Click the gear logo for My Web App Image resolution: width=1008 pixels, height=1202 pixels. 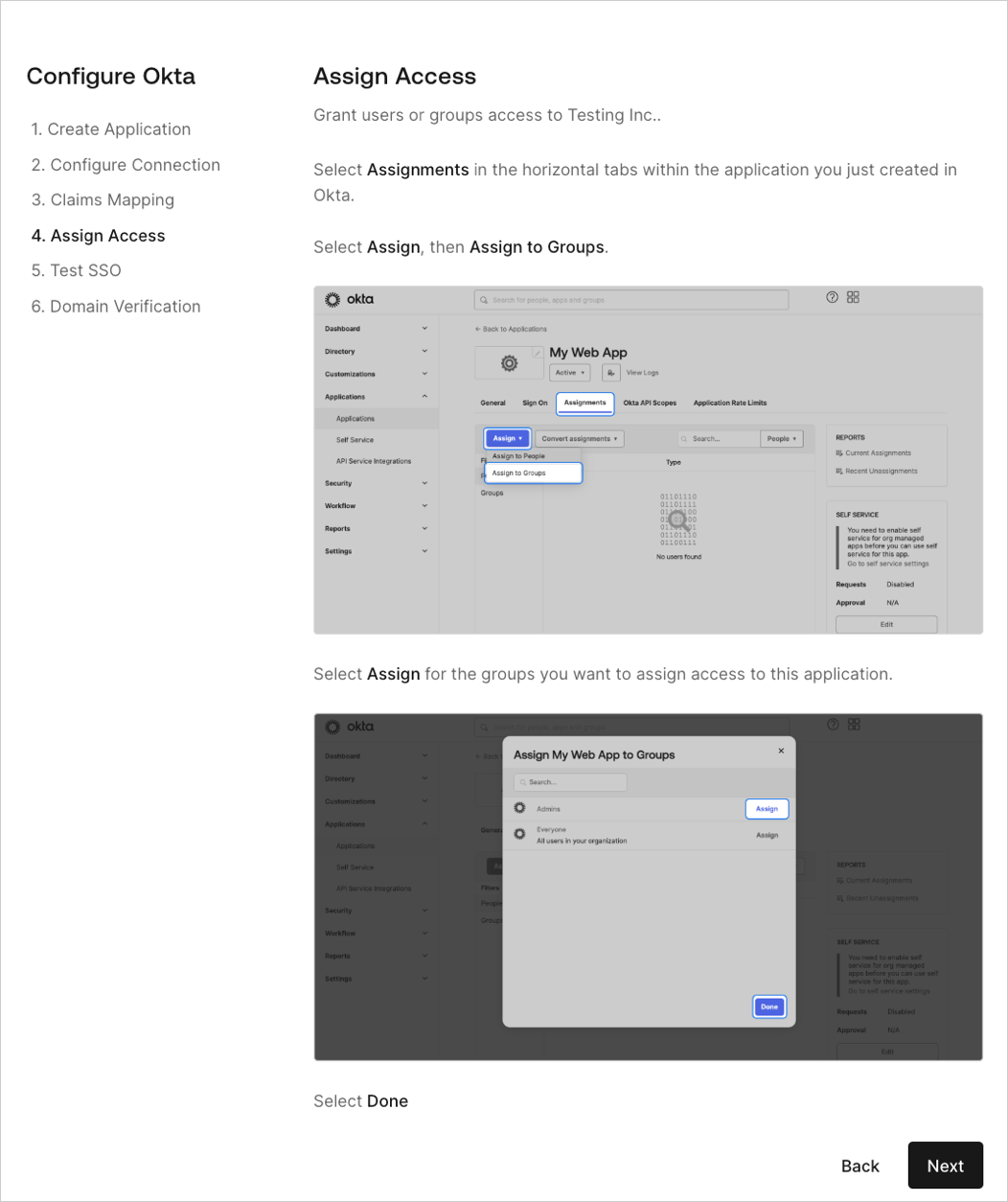[x=508, y=363]
